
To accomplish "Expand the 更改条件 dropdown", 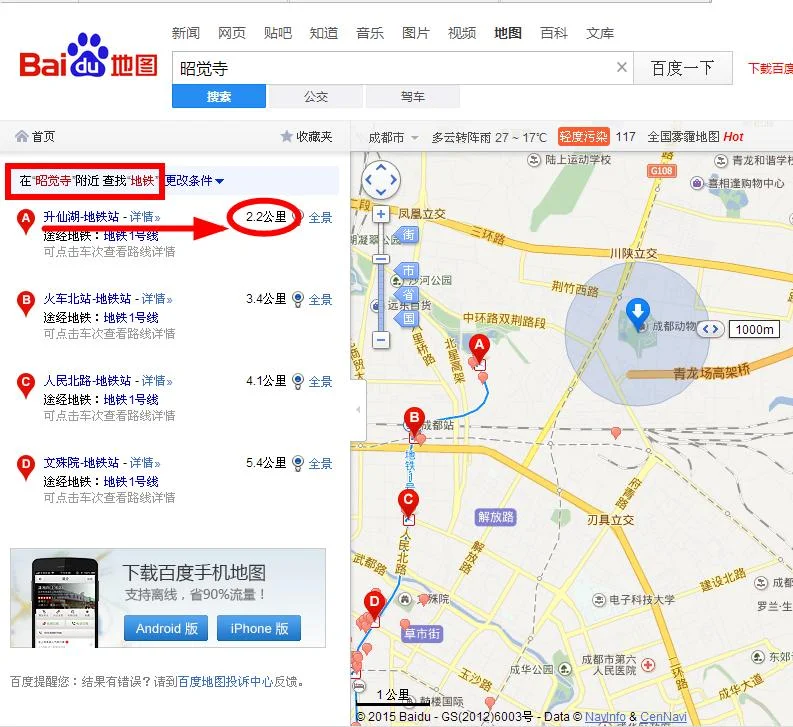I will (194, 181).
